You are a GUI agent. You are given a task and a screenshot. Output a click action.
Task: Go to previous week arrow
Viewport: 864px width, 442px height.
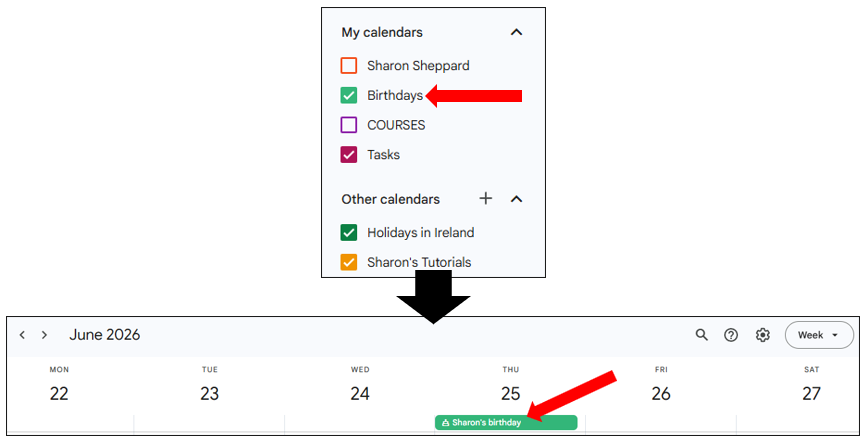(22, 335)
